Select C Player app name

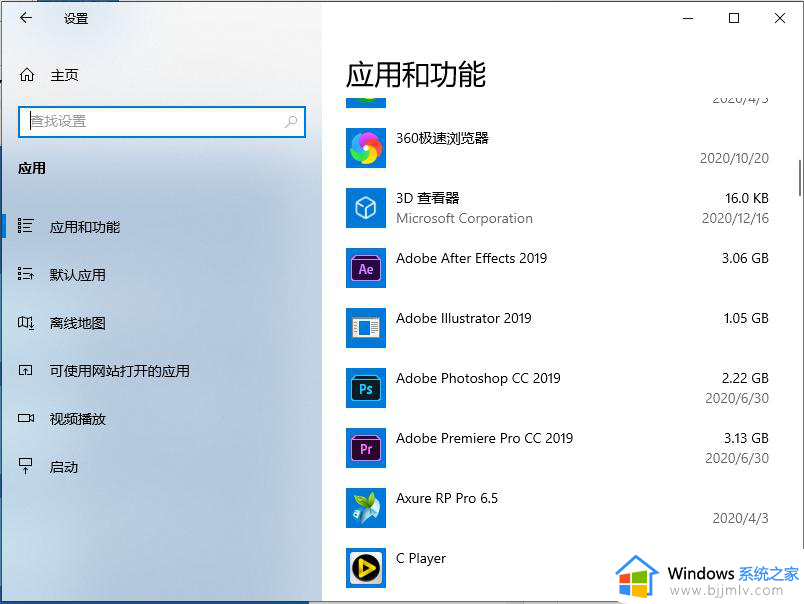[x=420, y=558]
